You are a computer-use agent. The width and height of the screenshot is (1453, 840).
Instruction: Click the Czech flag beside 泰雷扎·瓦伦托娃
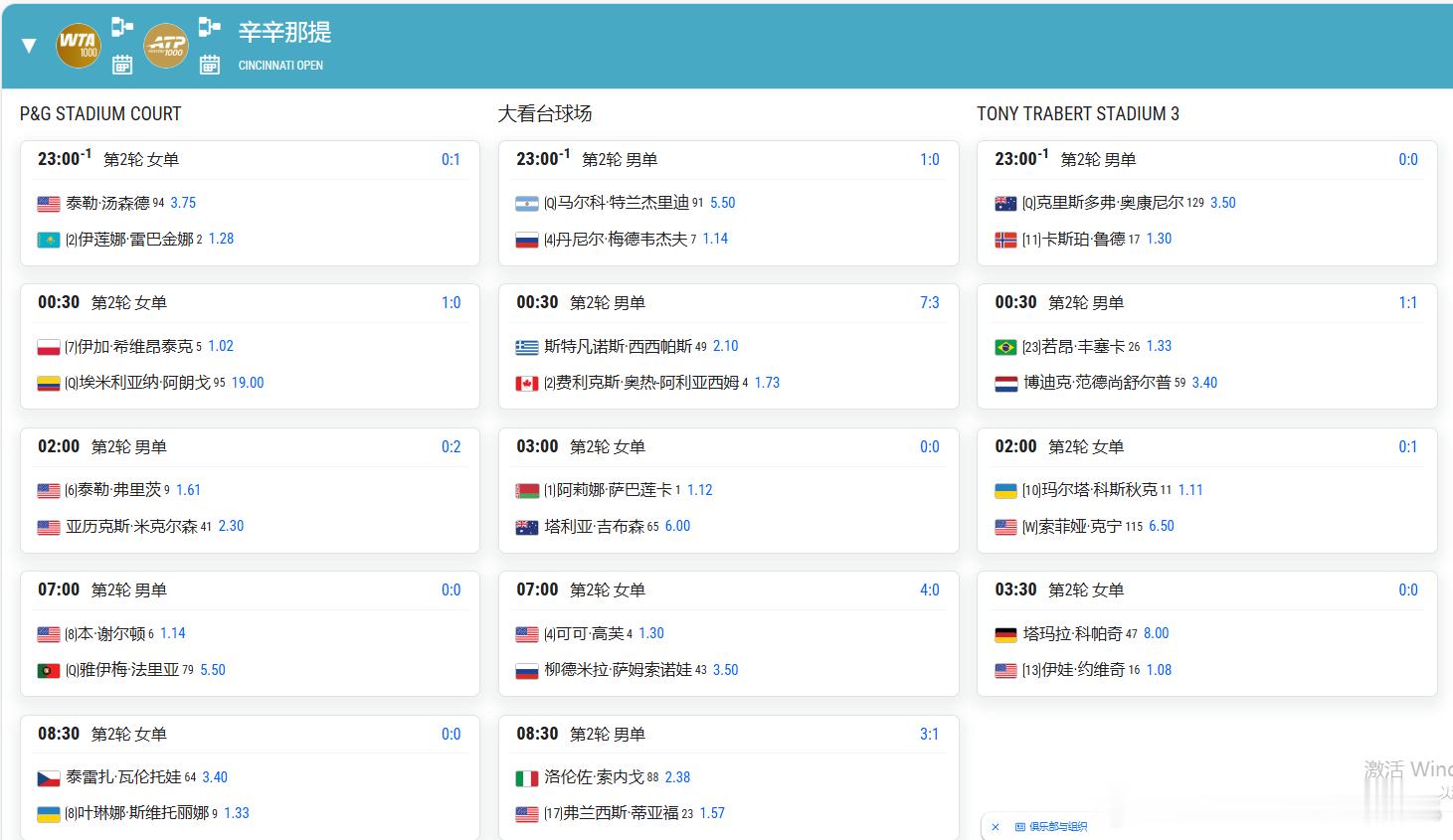point(49,778)
